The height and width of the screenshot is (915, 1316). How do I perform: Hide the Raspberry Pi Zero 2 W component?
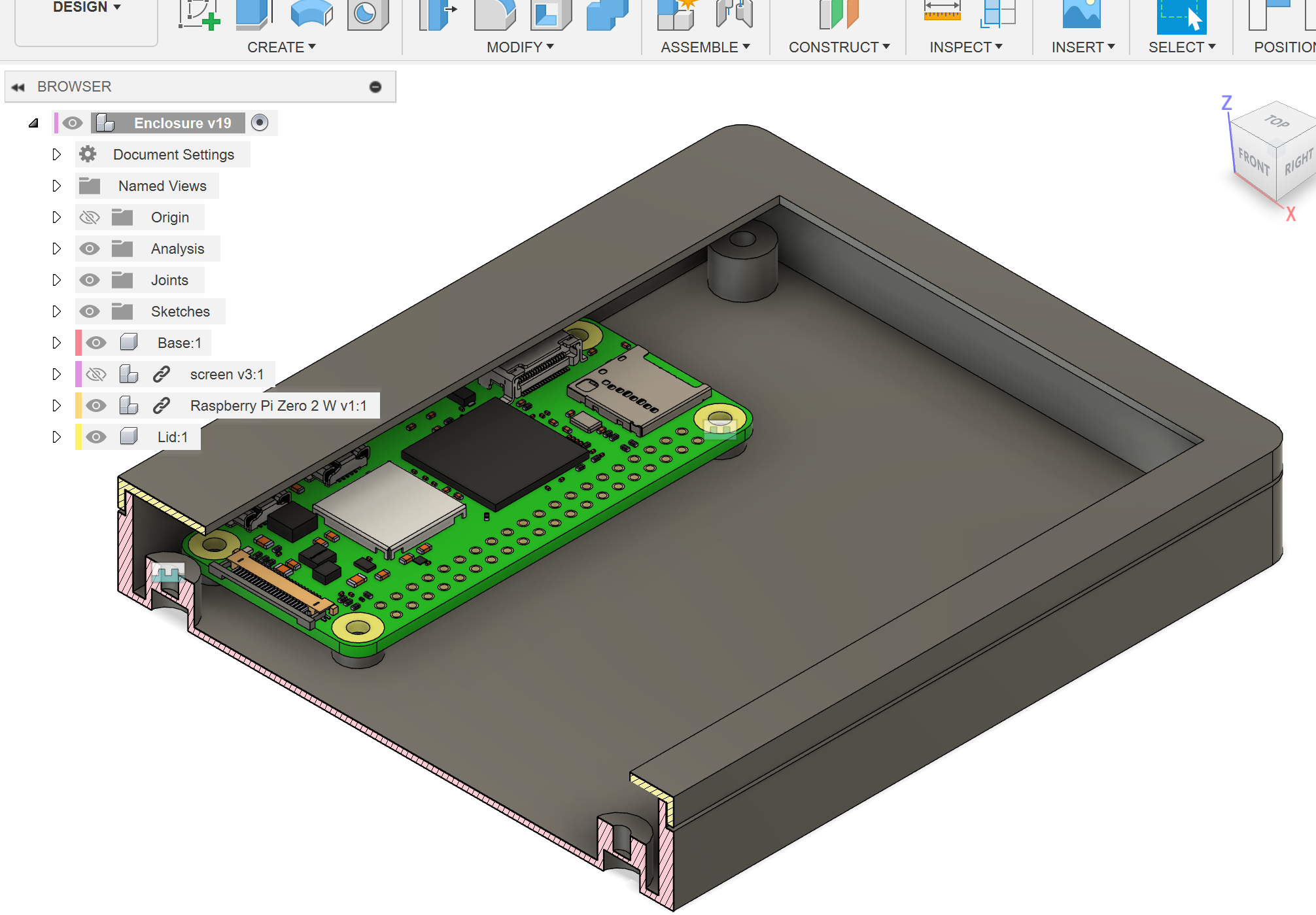(x=96, y=406)
